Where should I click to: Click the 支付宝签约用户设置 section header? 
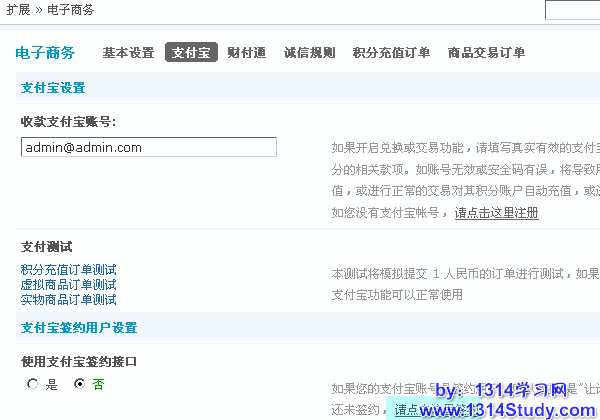(x=79, y=328)
